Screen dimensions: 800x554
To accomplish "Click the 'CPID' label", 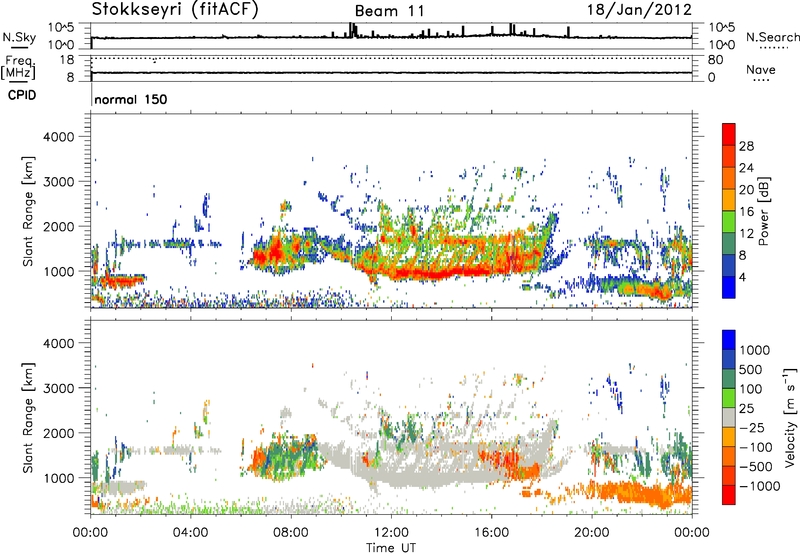I will [22, 95].
